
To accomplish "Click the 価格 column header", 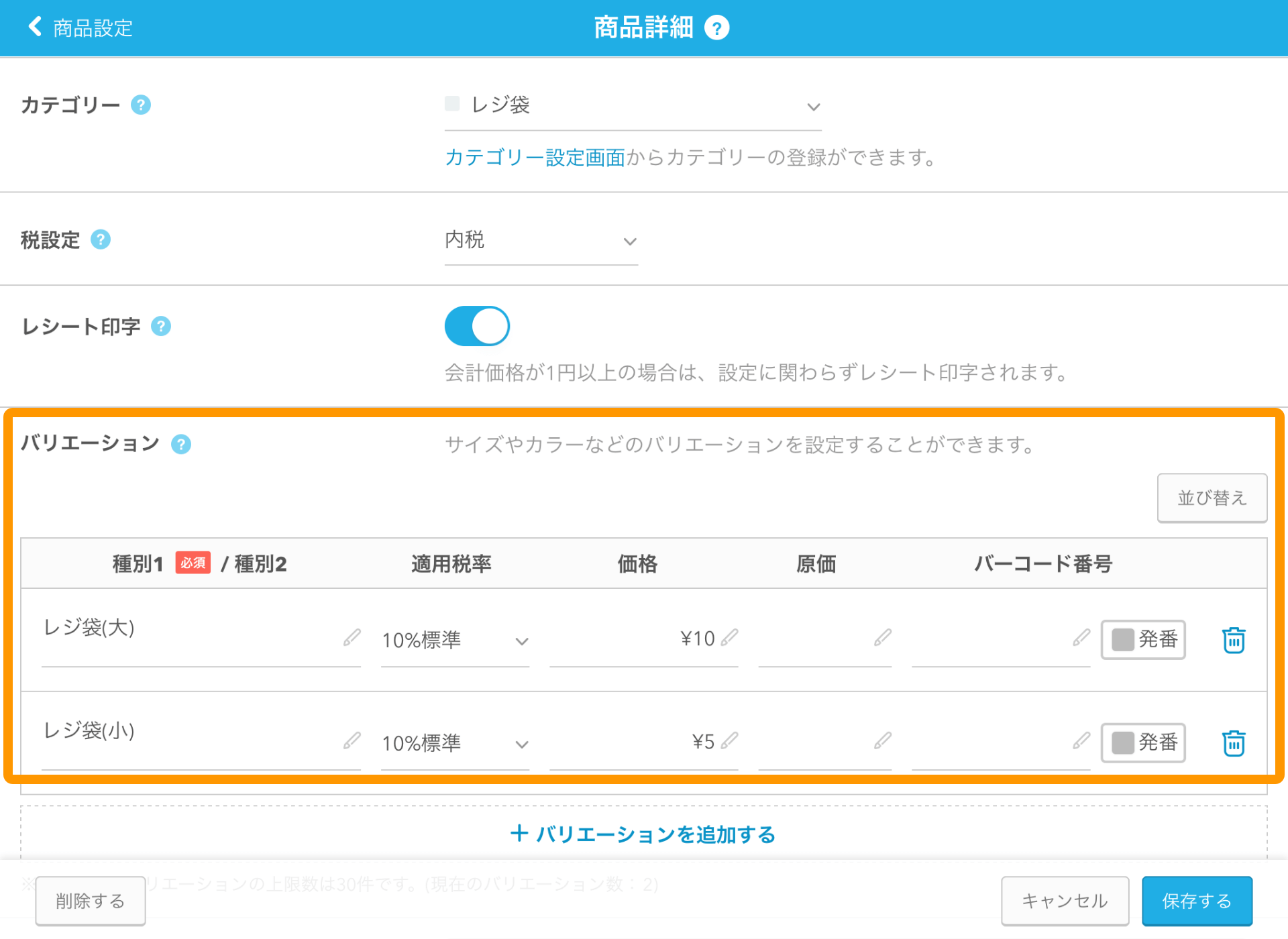I will [x=637, y=564].
